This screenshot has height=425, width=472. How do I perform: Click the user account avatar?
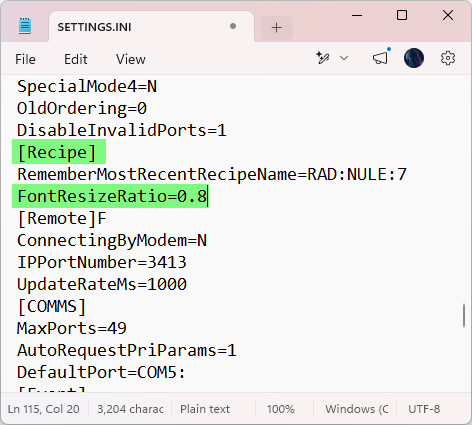[x=414, y=58]
